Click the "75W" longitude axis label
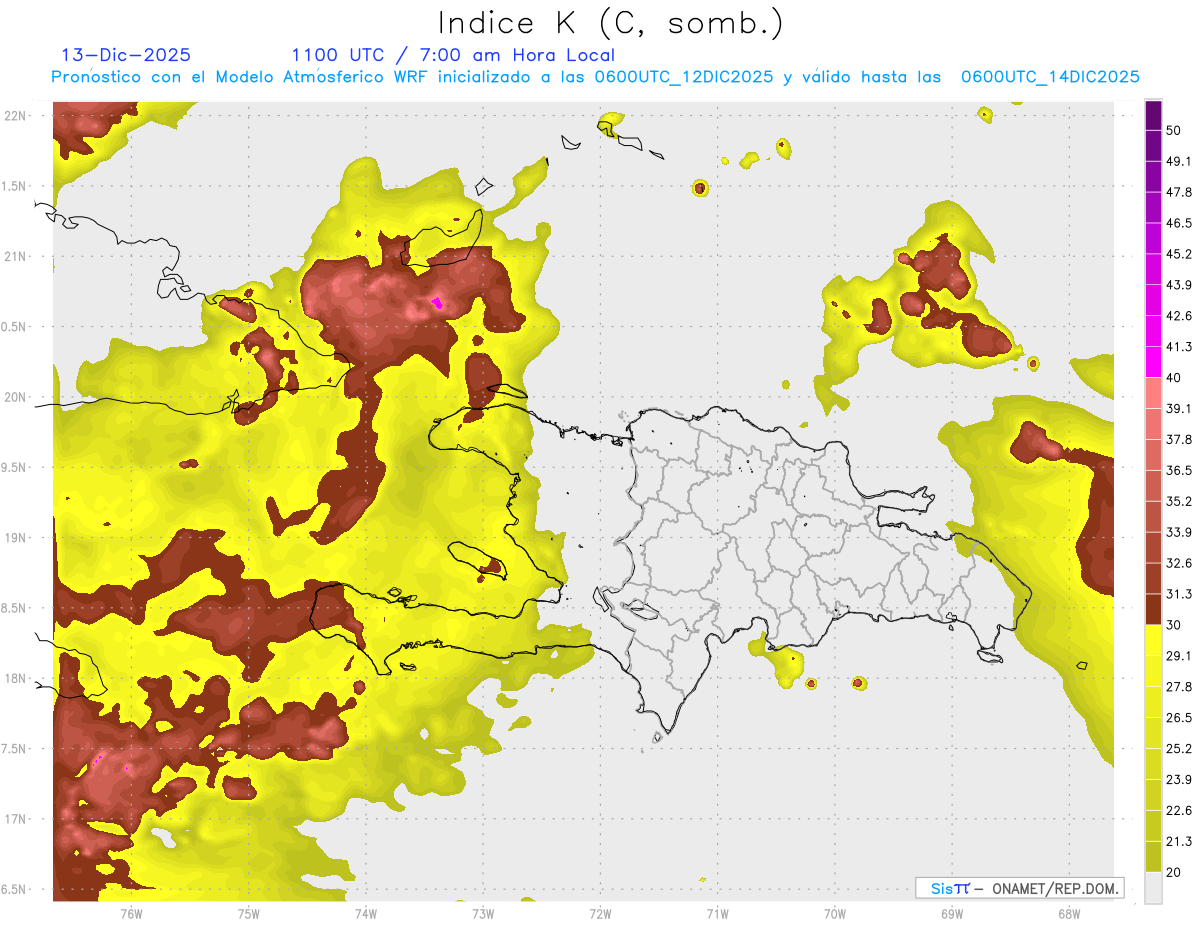 [249, 914]
